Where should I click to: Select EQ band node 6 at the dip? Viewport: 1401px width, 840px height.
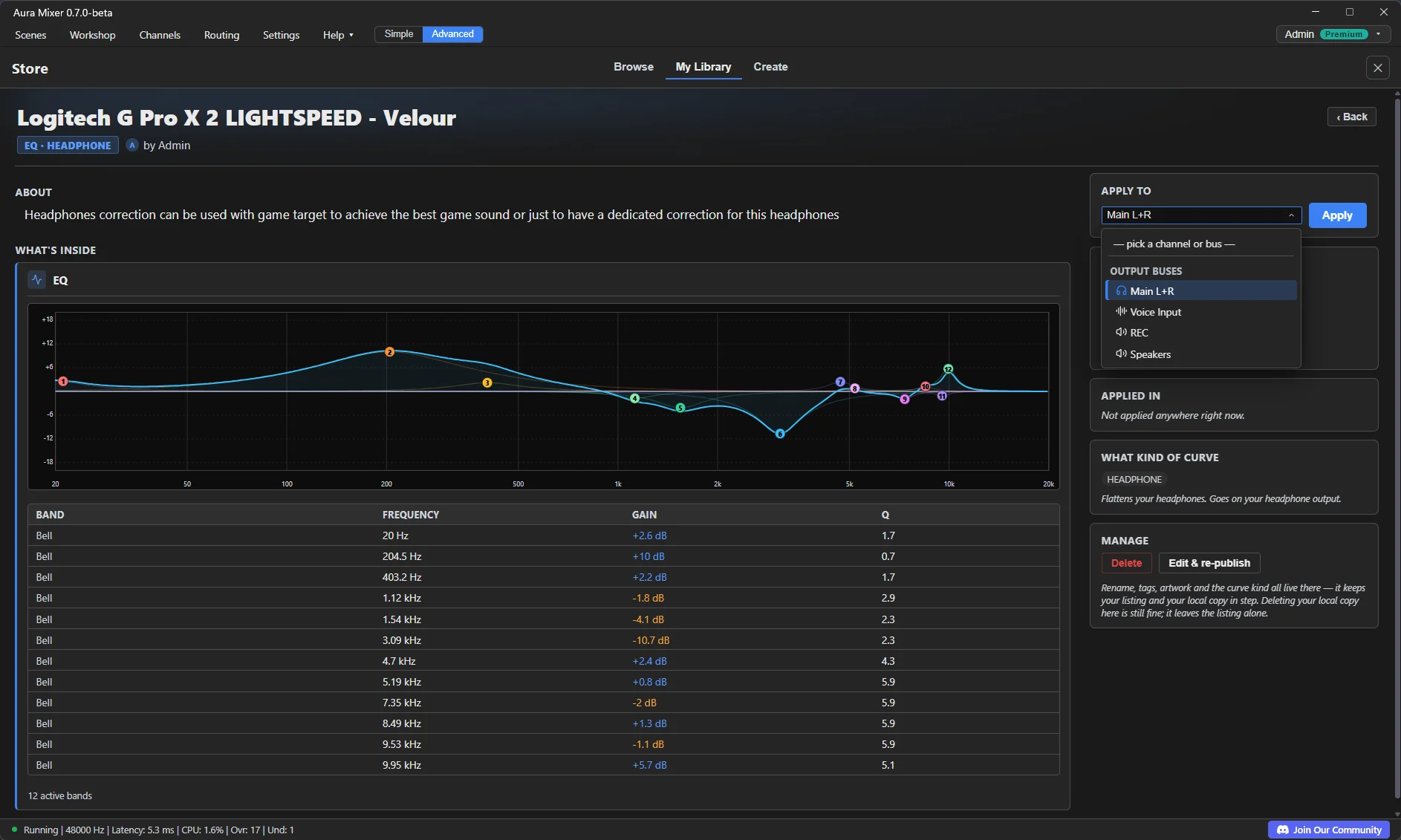pos(780,434)
